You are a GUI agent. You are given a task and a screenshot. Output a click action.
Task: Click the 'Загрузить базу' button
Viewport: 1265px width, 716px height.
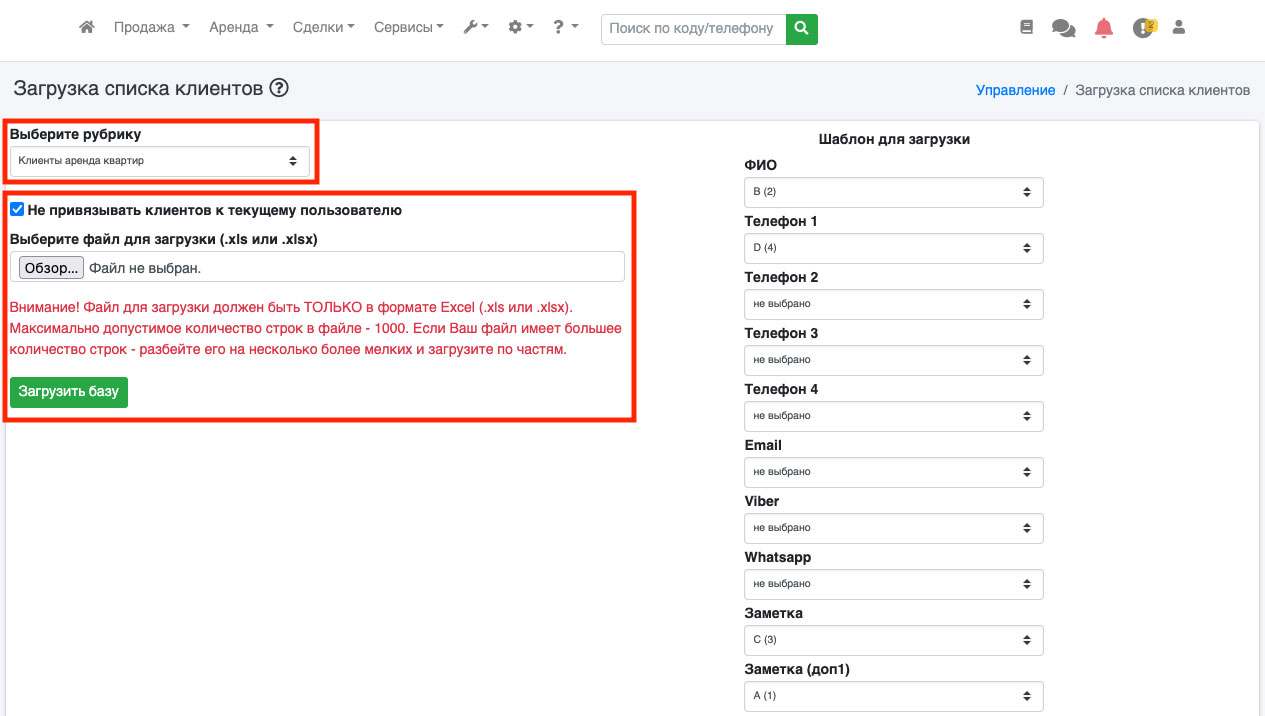click(69, 392)
